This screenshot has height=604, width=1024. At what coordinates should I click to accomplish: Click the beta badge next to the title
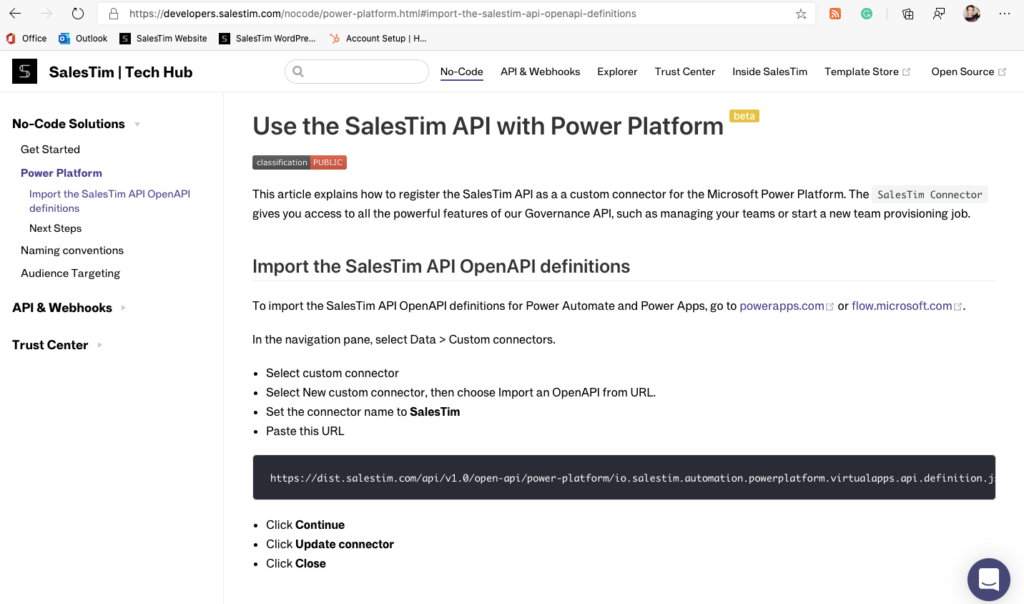click(744, 116)
